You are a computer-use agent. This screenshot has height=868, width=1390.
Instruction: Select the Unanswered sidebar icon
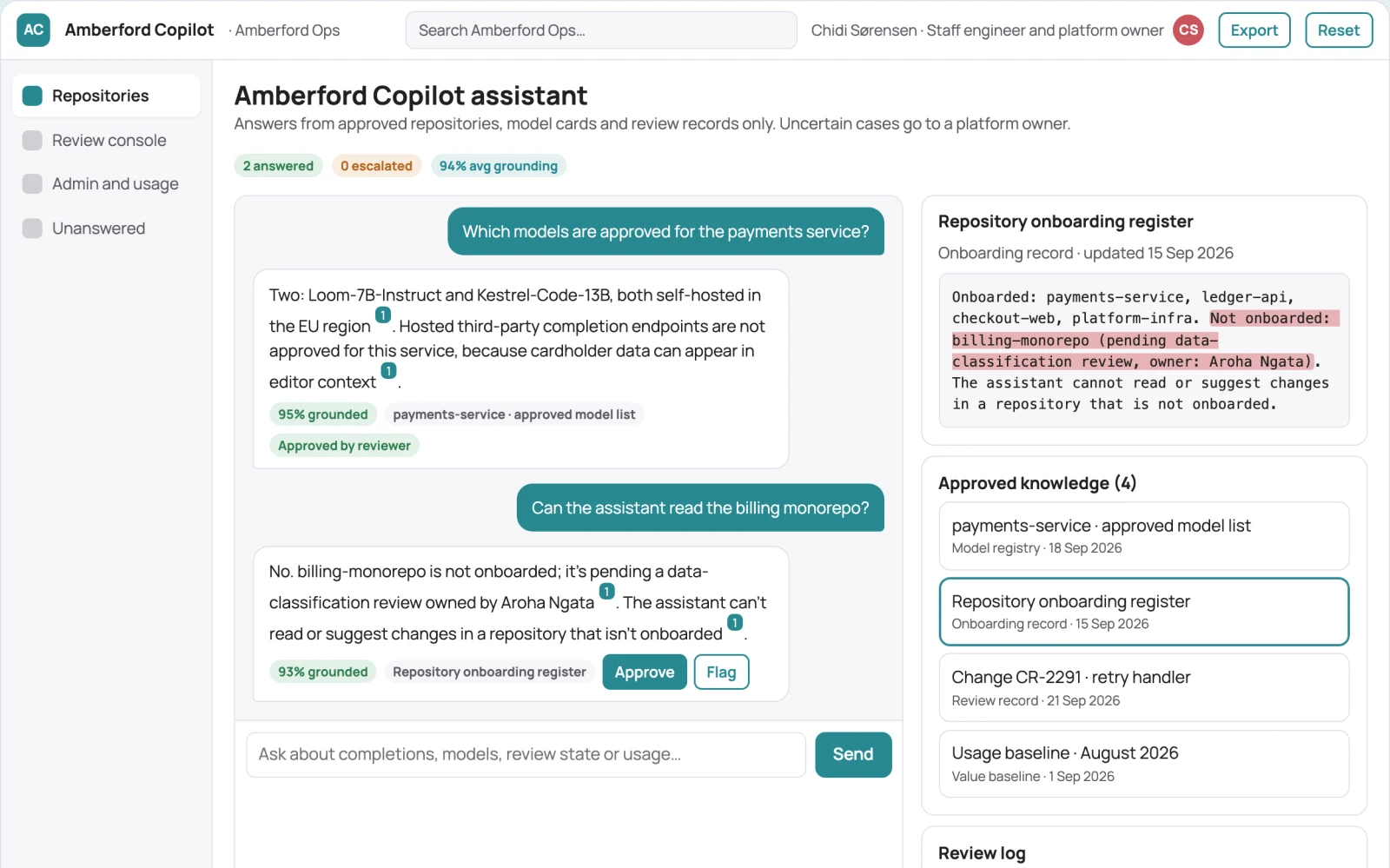32,228
